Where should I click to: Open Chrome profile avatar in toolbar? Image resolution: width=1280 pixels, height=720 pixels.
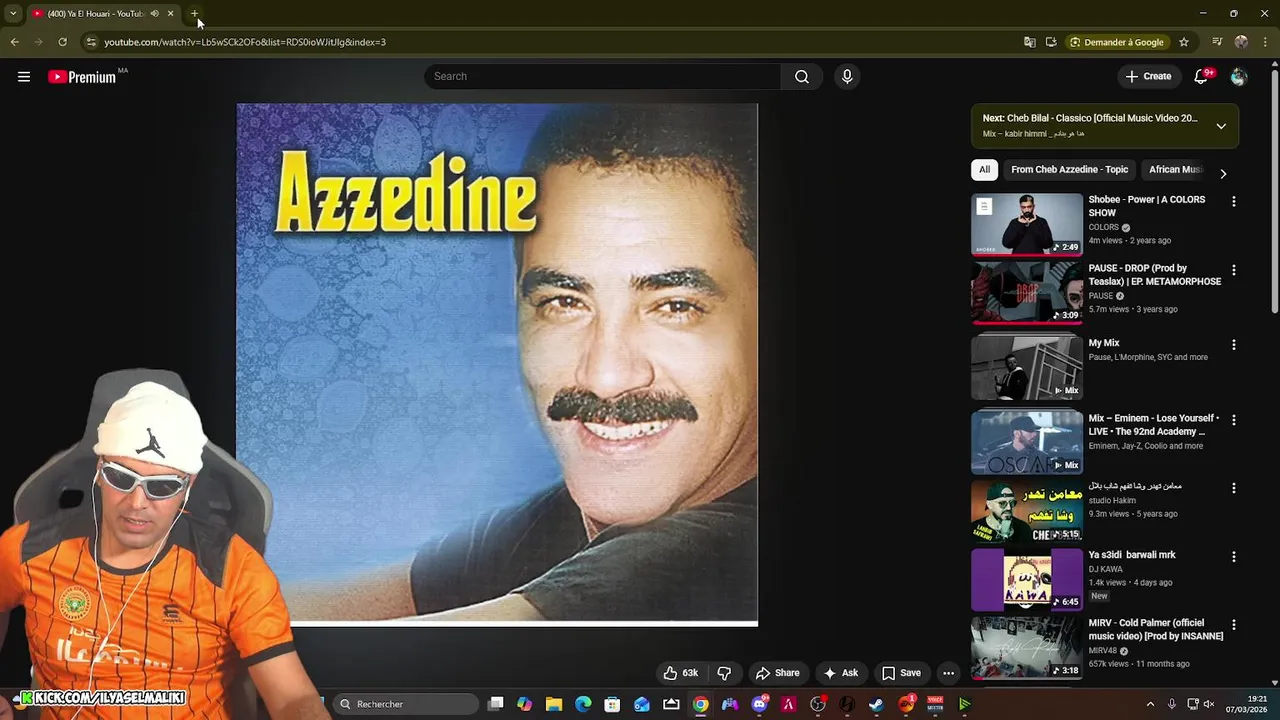click(1241, 42)
